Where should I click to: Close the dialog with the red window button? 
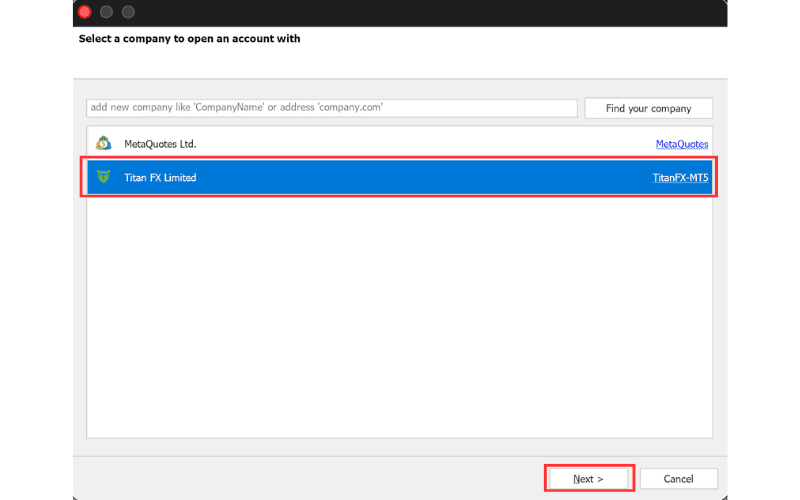point(85,12)
